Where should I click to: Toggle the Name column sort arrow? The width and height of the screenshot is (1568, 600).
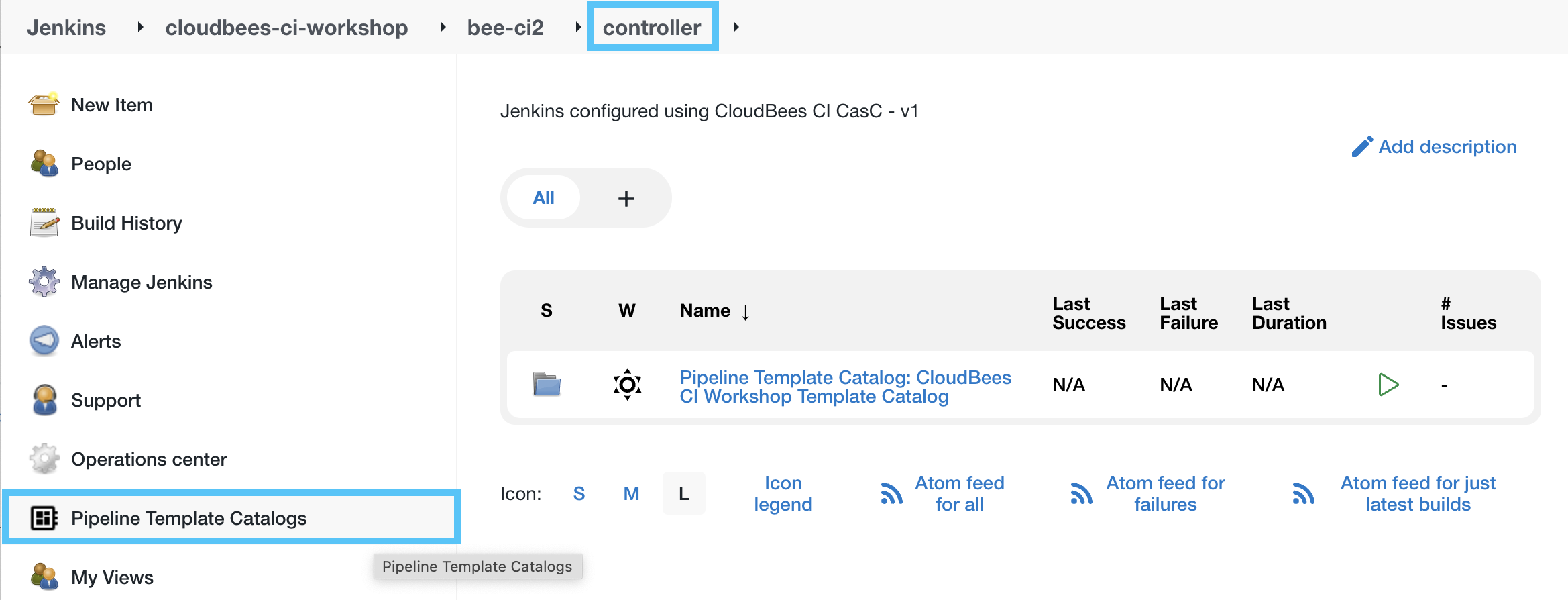[745, 311]
